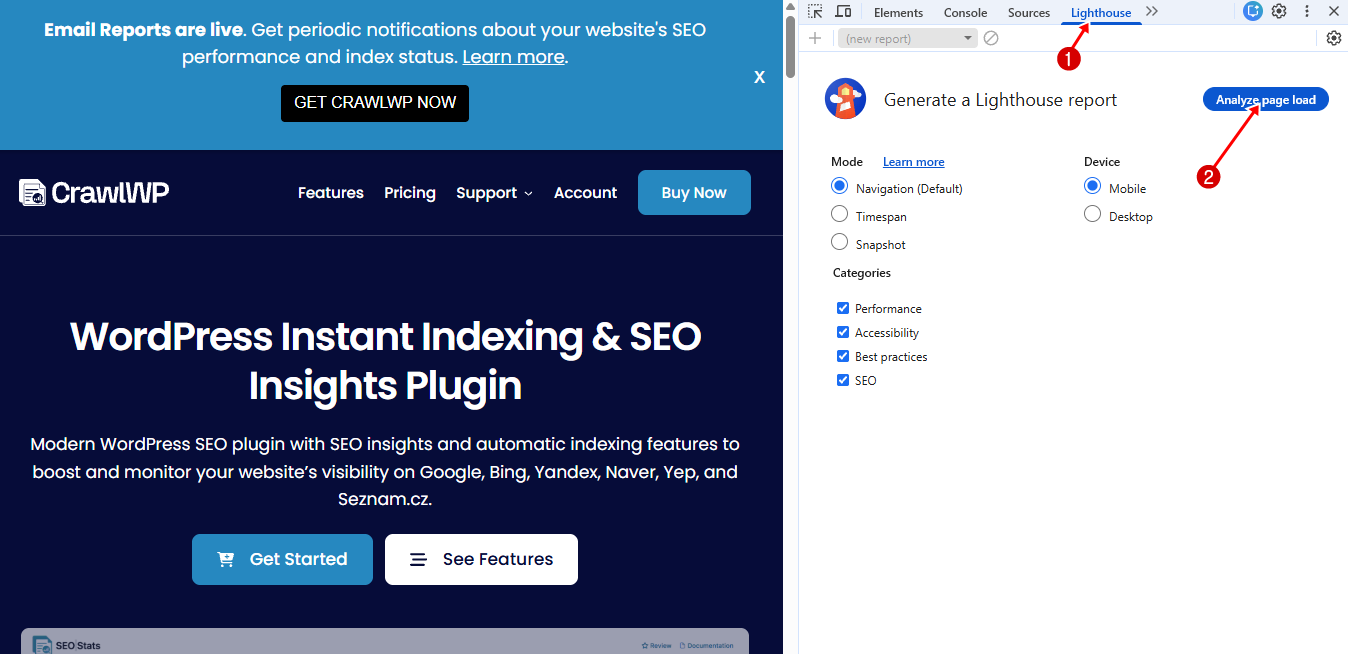This screenshot has height=654, width=1348.
Task: Uncheck the SEO category
Action: pos(843,380)
